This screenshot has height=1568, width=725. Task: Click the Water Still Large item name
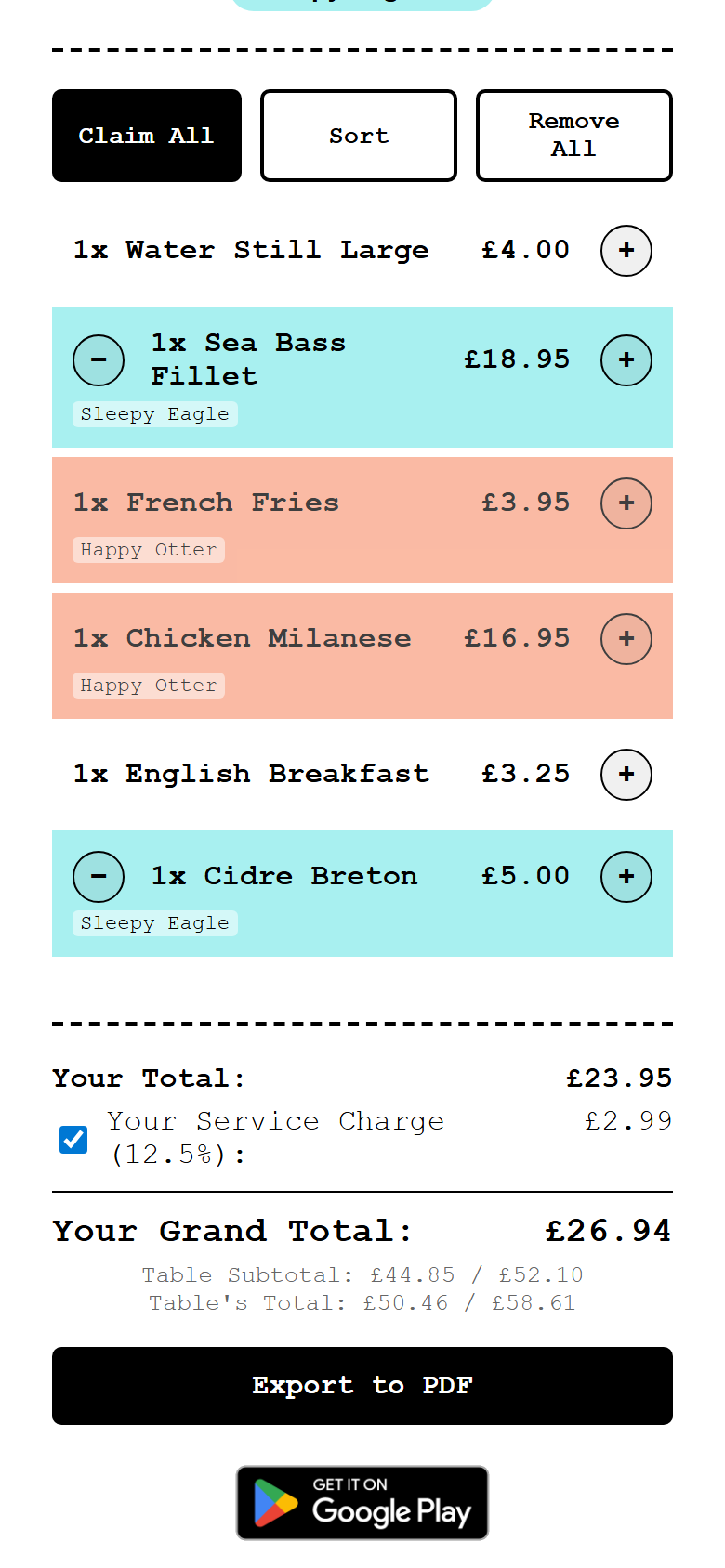(x=251, y=251)
